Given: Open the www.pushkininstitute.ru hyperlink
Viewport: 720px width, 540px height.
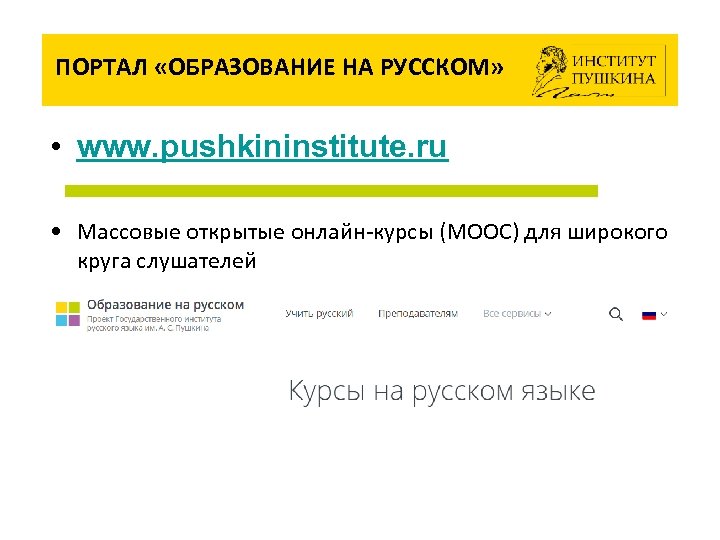Looking at the screenshot, I should 262,147.
